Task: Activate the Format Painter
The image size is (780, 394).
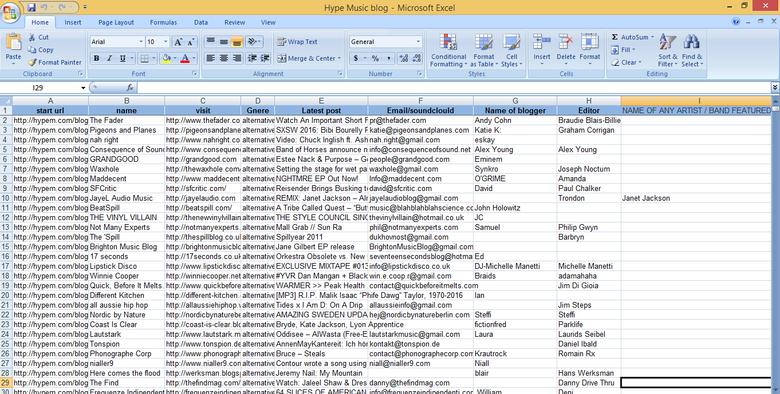Action: pyautogui.click(x=54, y=62)
